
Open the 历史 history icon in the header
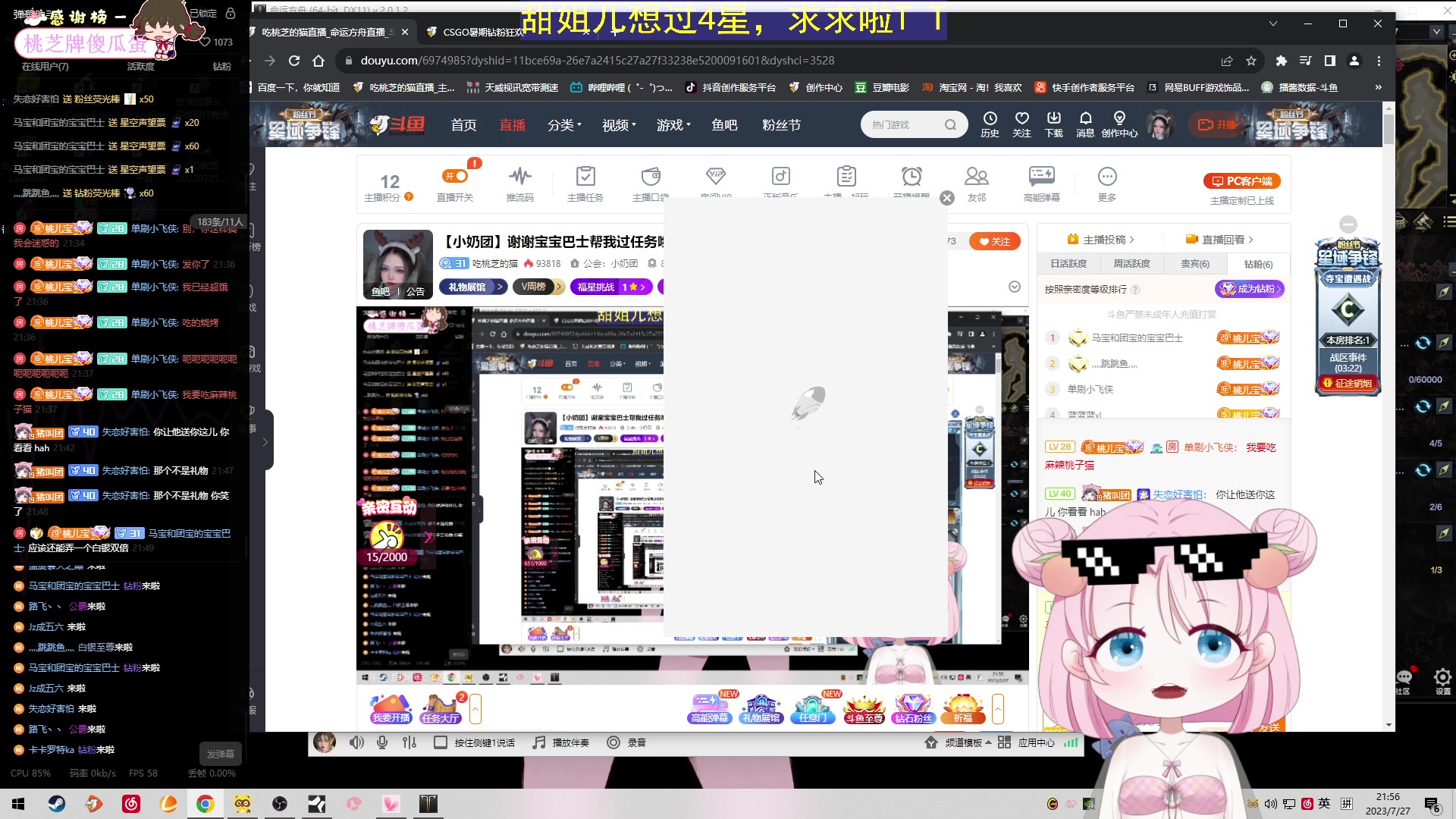(990, 124)
